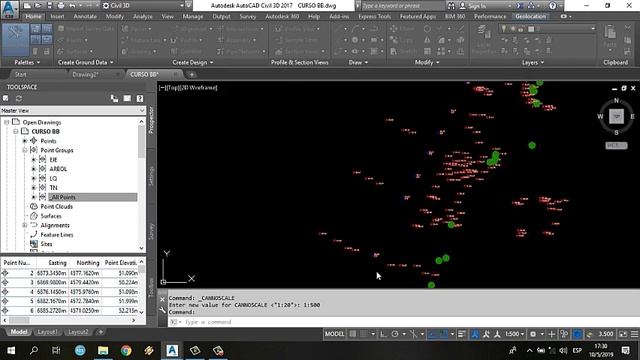Click the large Toolspace button in Palettes panel

[16, 40]
